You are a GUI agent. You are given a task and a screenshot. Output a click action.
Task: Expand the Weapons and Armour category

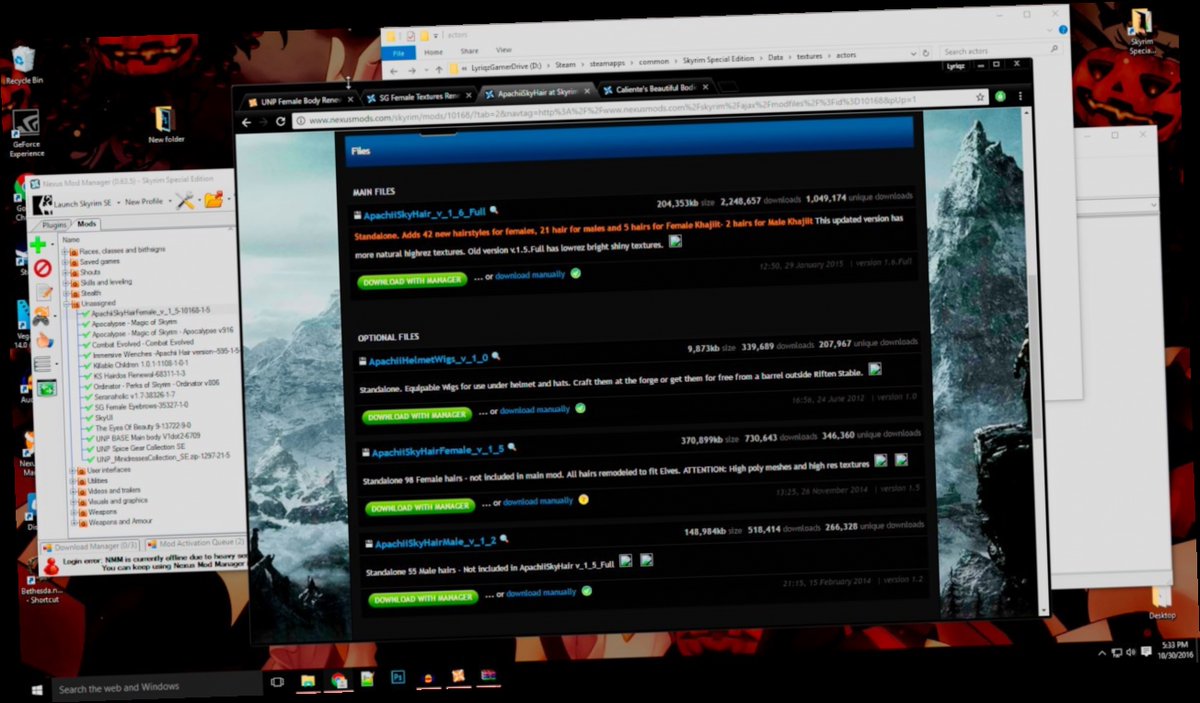pos(76,523)
